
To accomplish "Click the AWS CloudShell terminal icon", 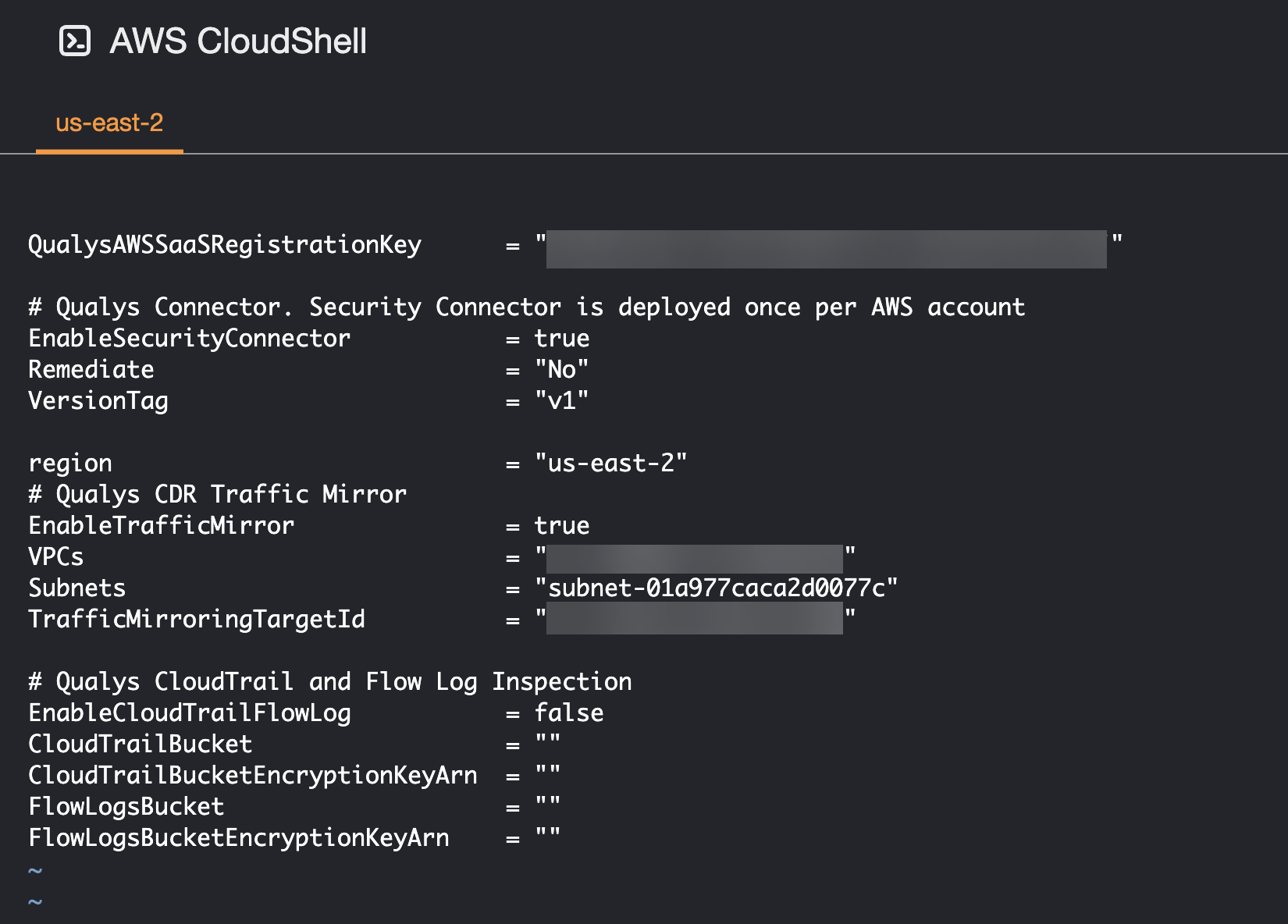I will 75,41.
